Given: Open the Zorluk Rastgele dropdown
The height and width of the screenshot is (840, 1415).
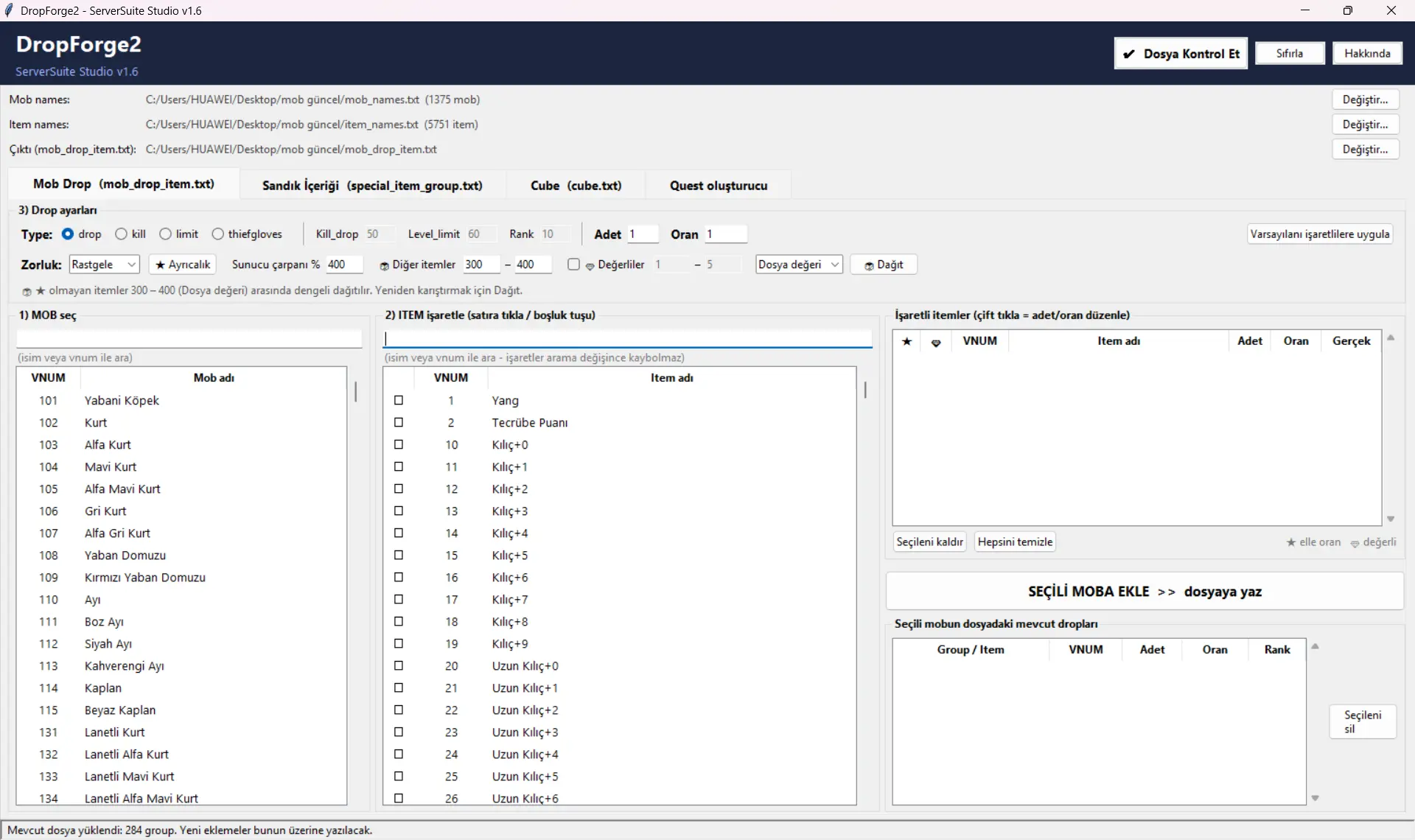Looking at the screenshot, I should coord(104,265).
